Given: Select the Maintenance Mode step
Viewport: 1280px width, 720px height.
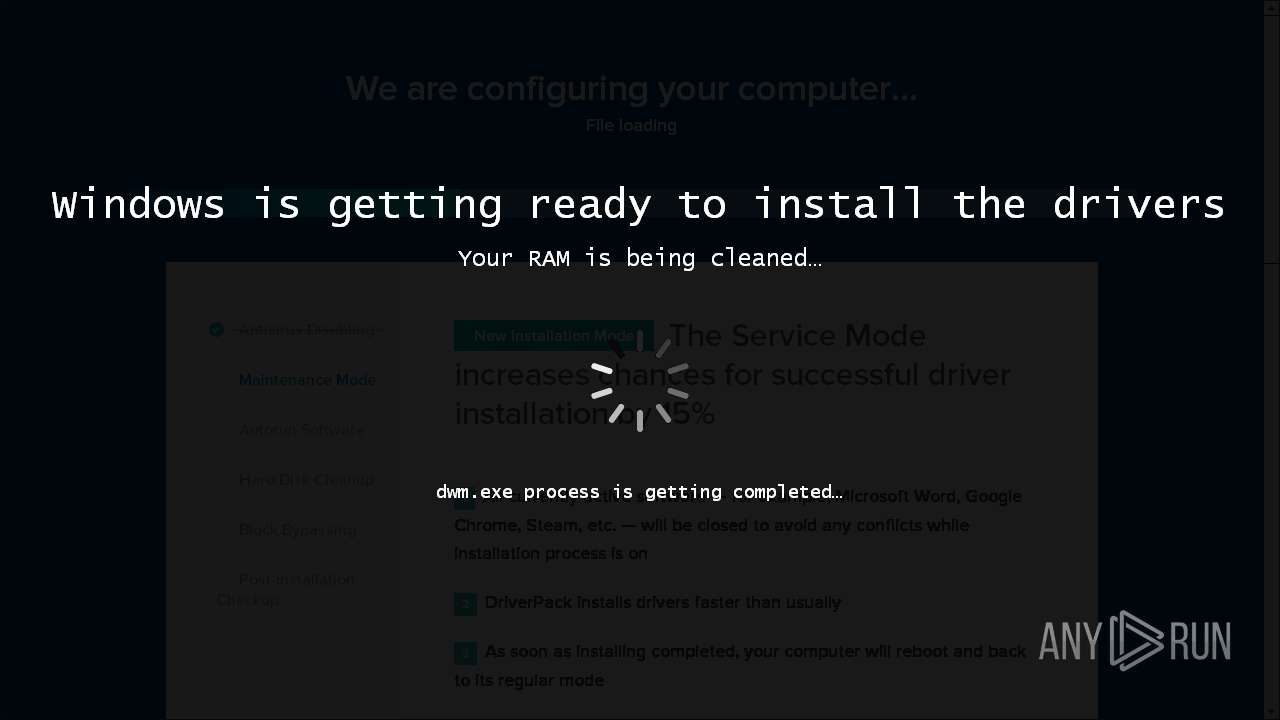Looking at the screenshot, I should point(307,380).
